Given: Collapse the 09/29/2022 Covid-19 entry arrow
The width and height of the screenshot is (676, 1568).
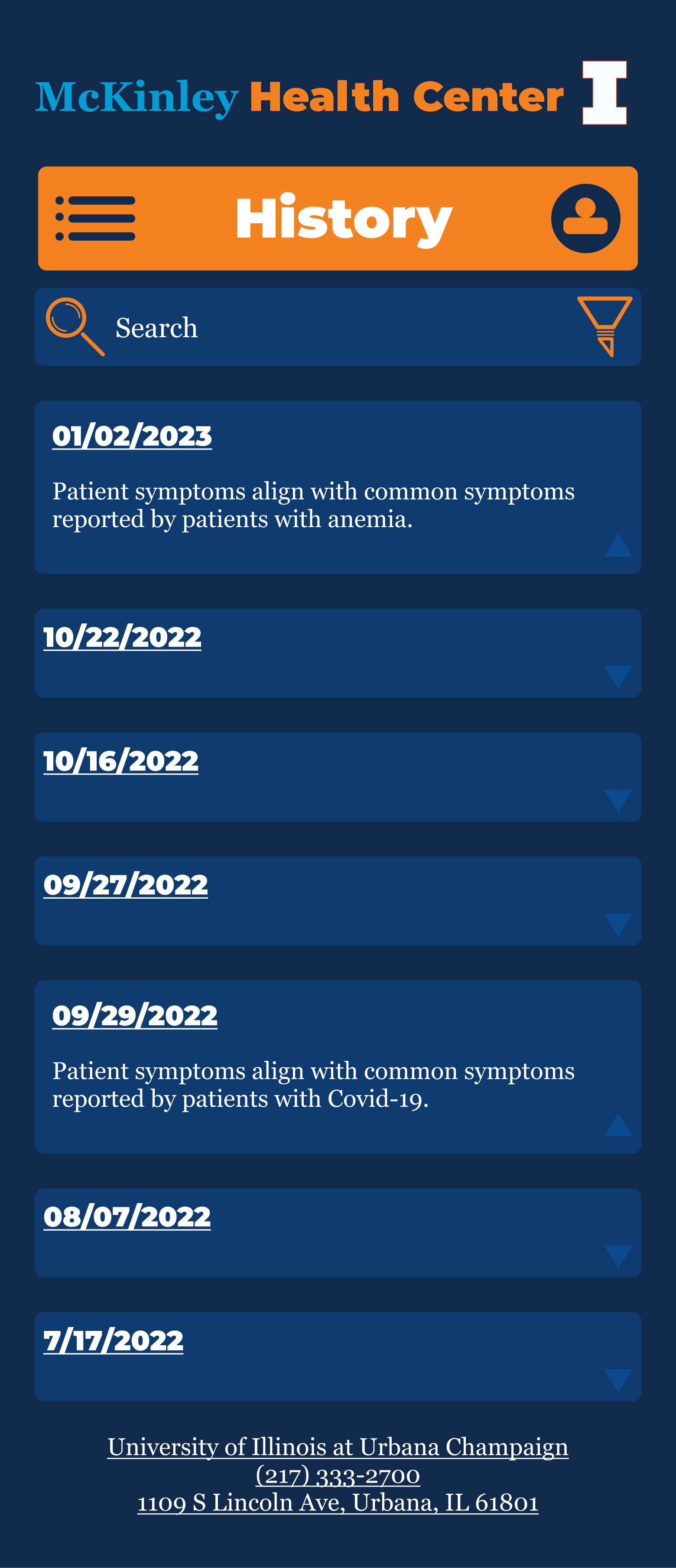Looking at the screenshot, I should click(618, 1124).
